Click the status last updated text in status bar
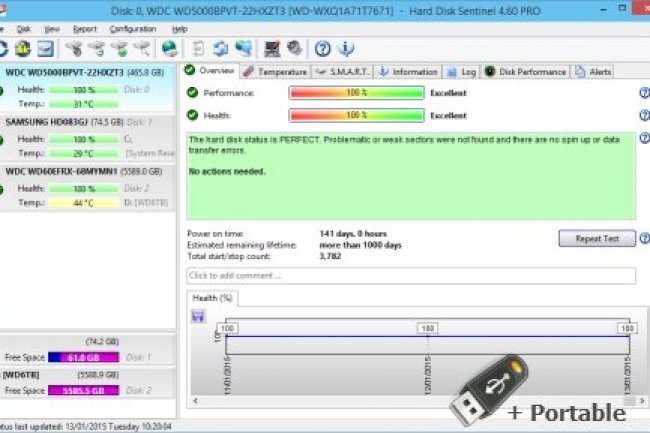This screenshot has height=433, width=650. pyautogui.click(x=86, y=426)
